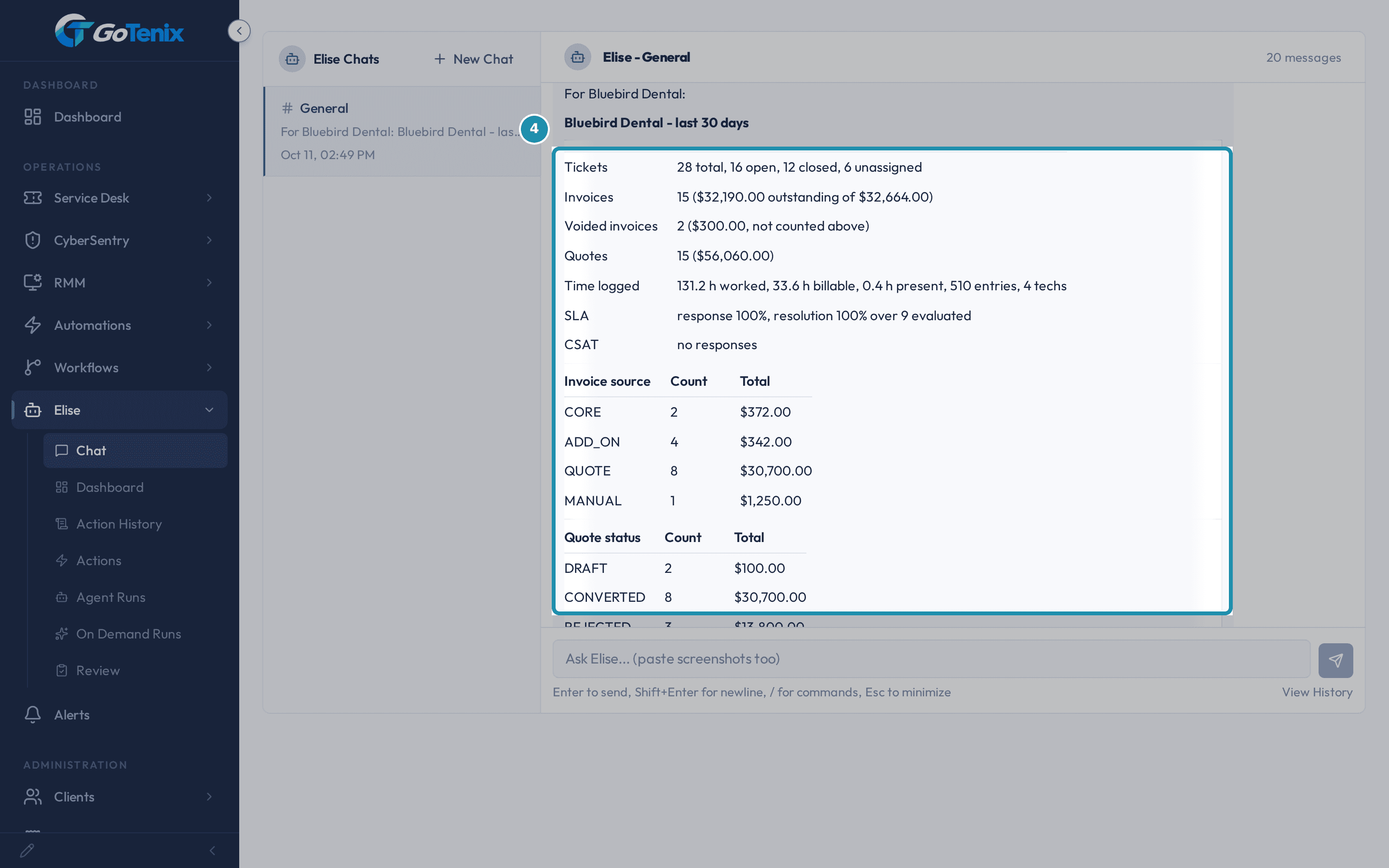
Task: Click the Ask Elise message input field
Action: [931, 659]
